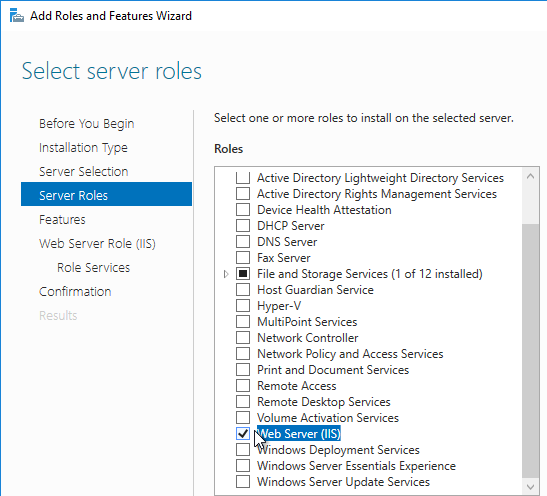
Task: Enable Remote Desktop Services checkbox
Action: point(243,401)
